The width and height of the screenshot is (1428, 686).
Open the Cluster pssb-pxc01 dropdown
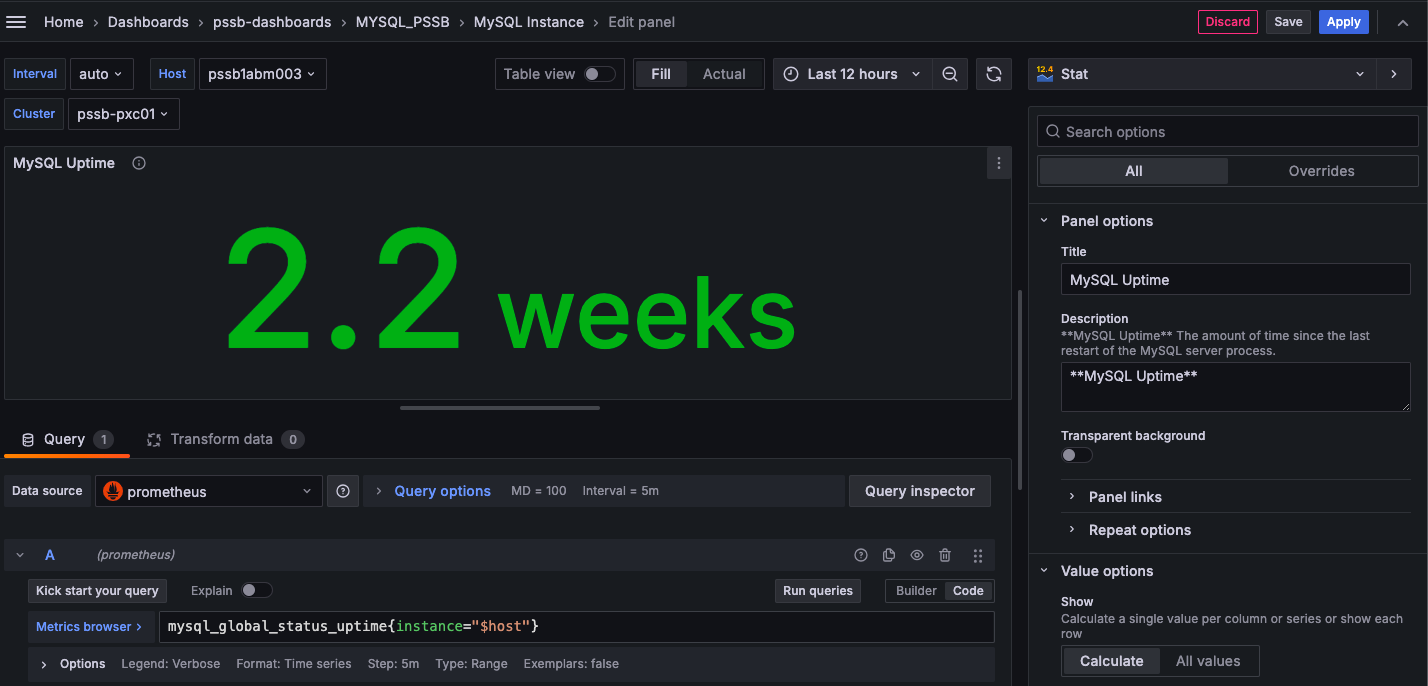[124, 114]
